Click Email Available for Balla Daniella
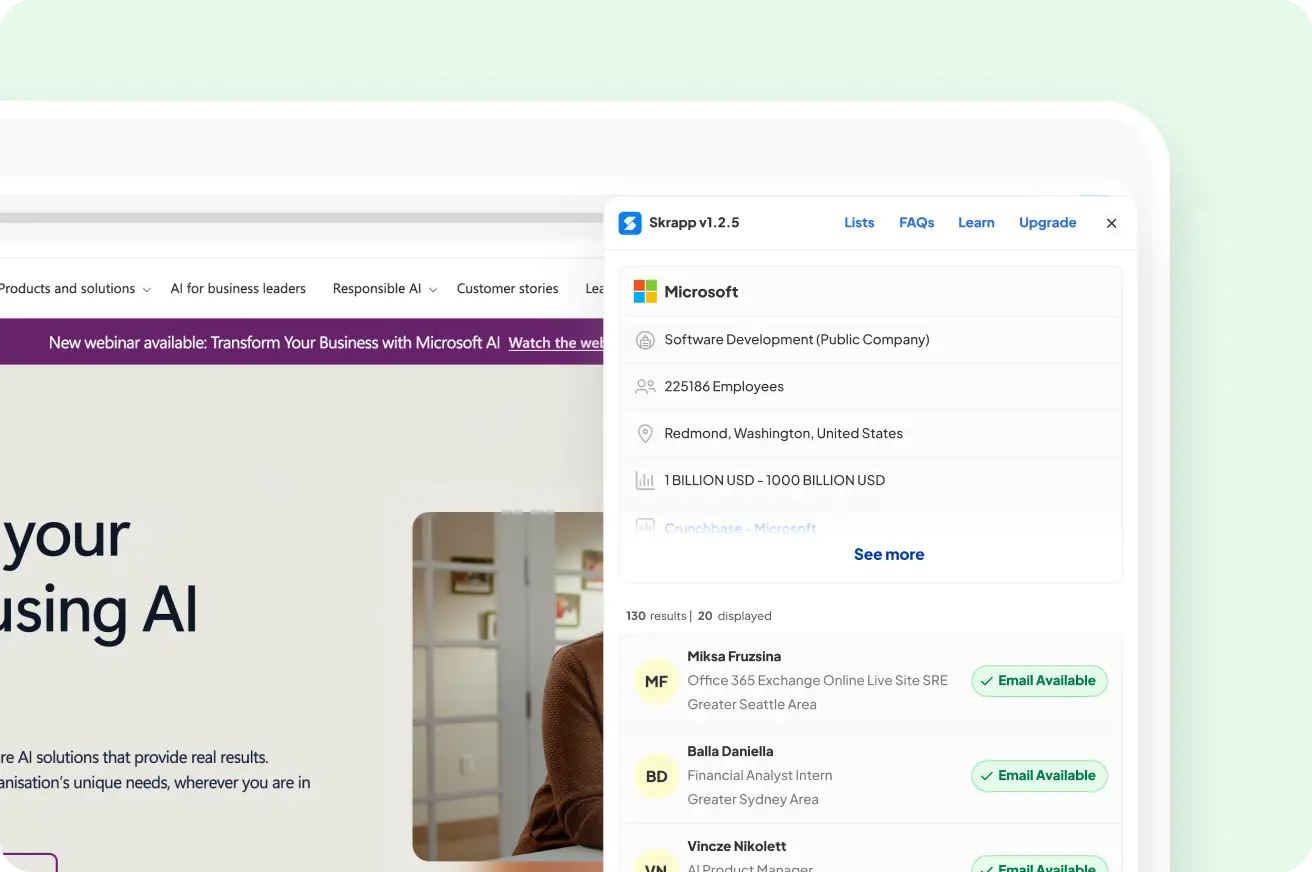1312x872 pixels. pyautogui.click(x=1039, y=776)
